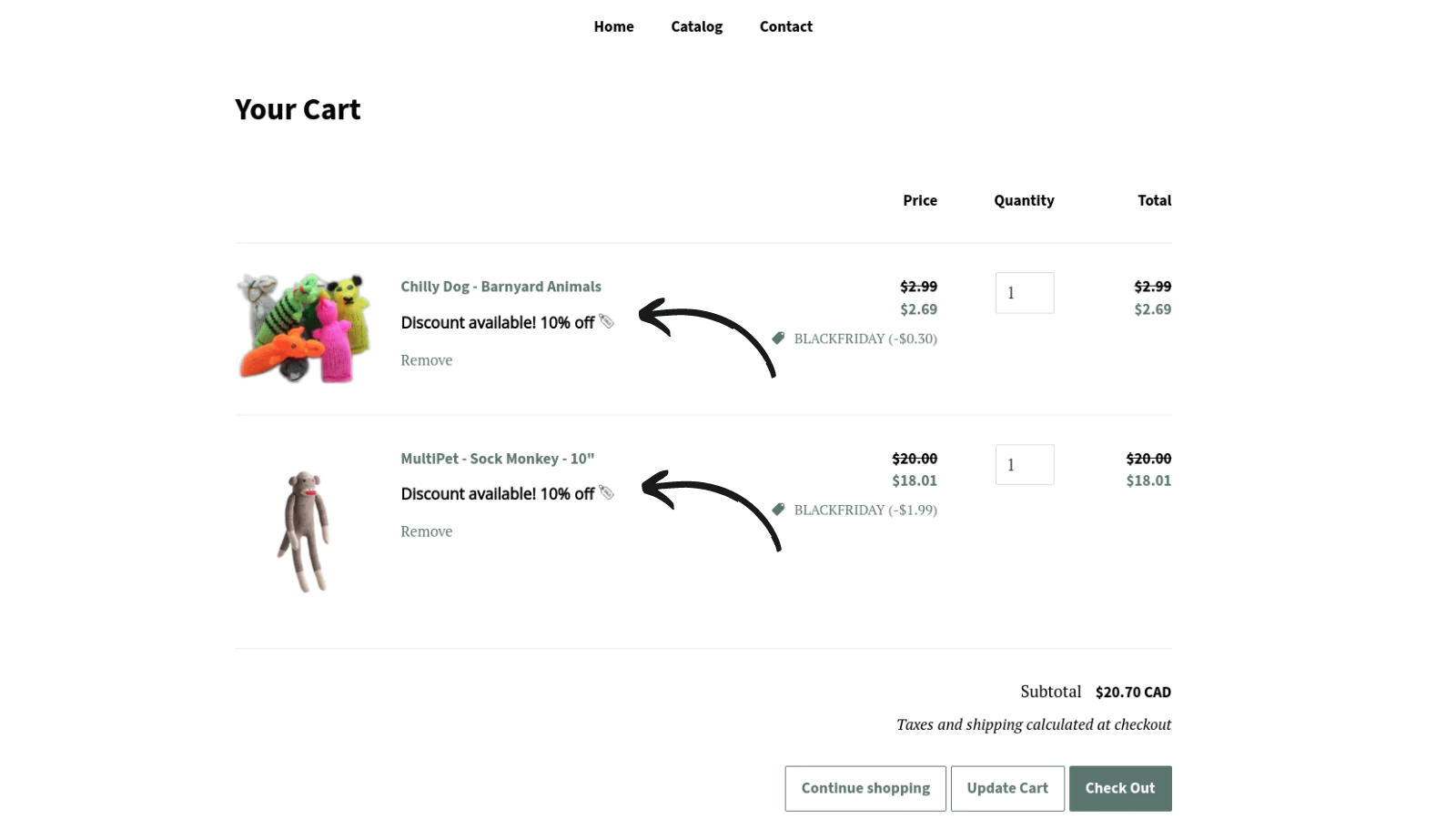The height and width of the screenshot is (819, 1456).
Task: Go to the Contact page
Action: point(785,26)
